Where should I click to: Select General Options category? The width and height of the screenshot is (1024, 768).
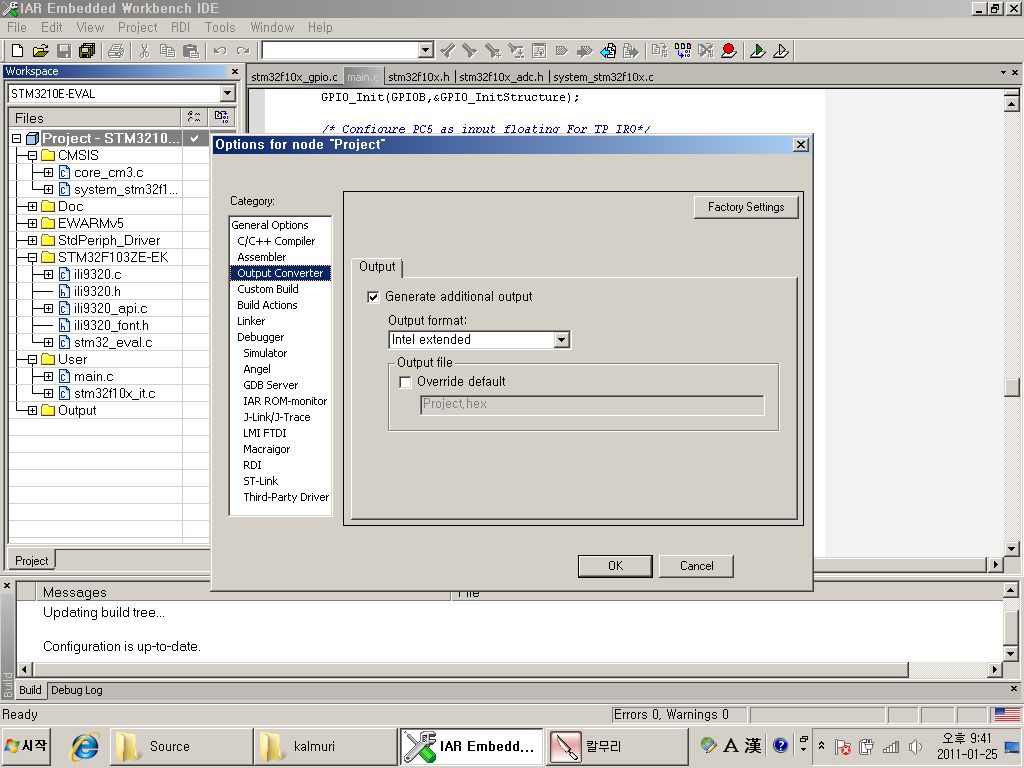pyautogui.click(x=270, y=225)
